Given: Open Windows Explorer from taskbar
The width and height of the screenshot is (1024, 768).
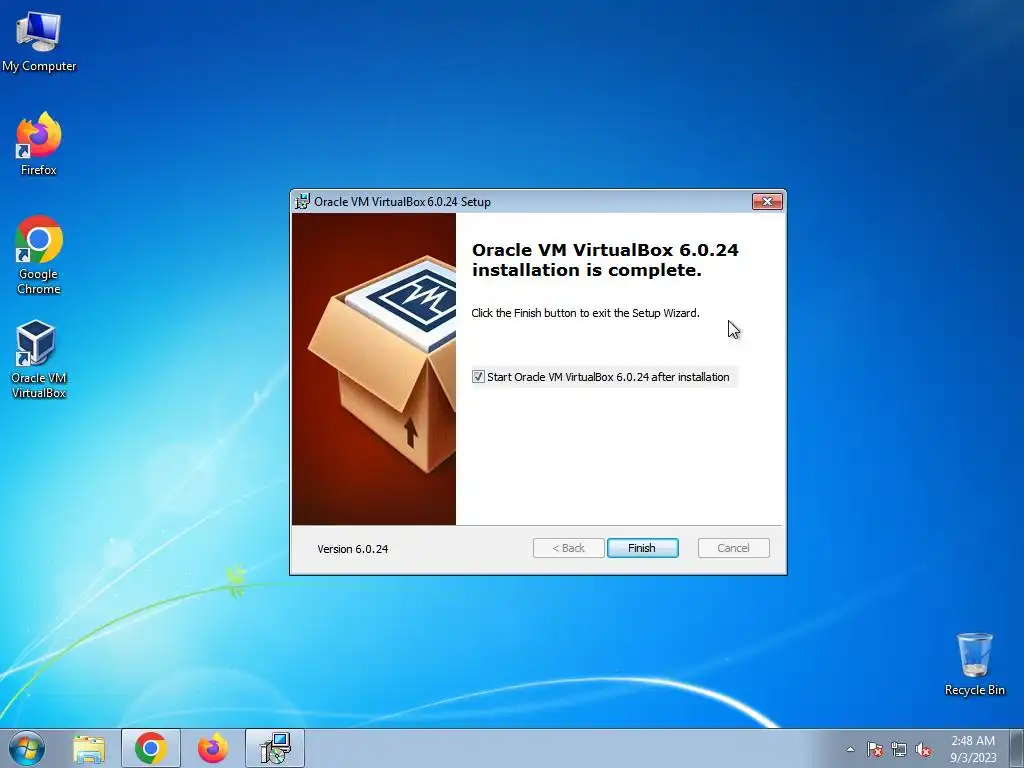Looking at the screenshot, I should 89,748.
